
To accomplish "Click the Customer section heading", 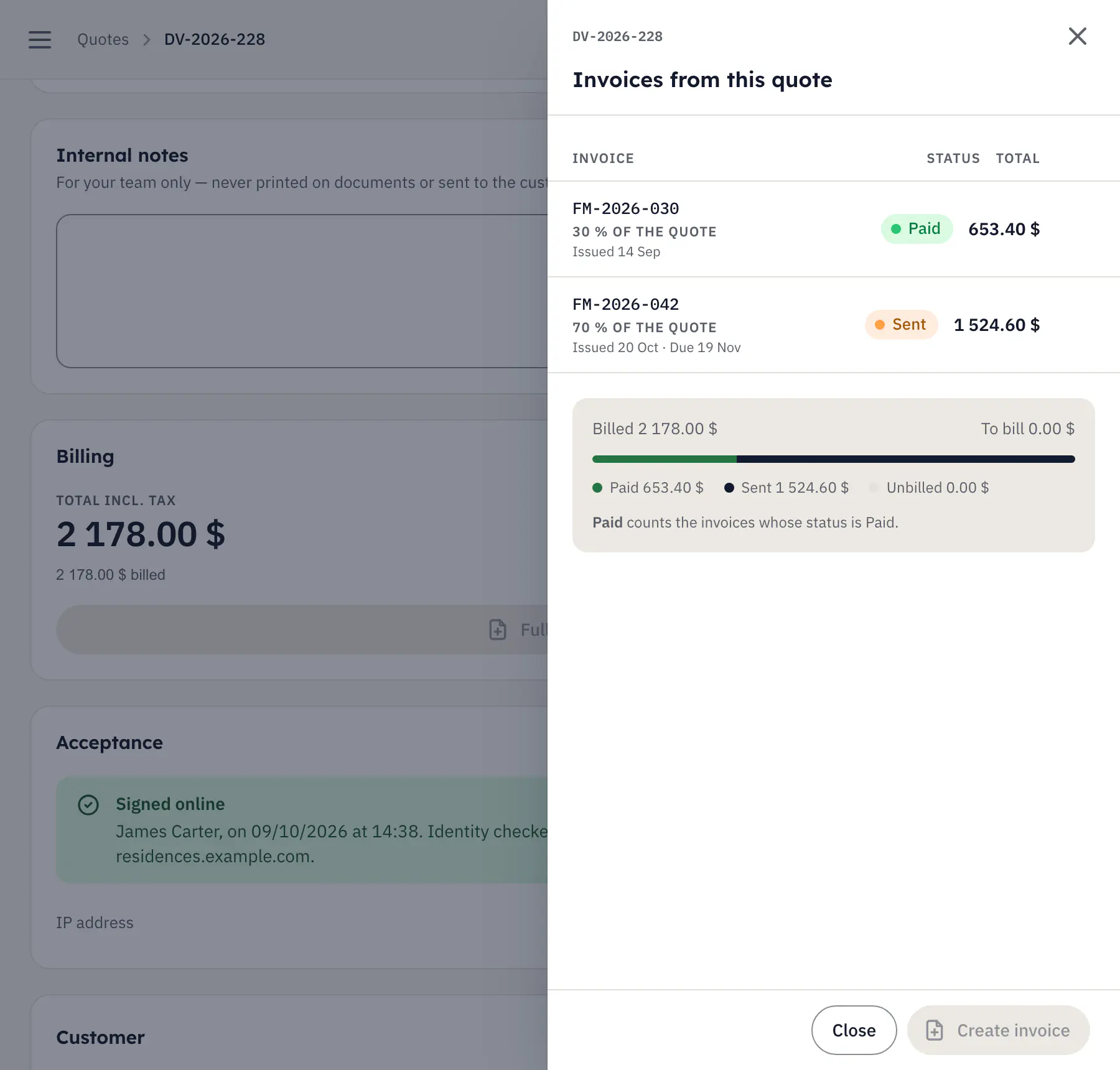I will coord(100,1037).
